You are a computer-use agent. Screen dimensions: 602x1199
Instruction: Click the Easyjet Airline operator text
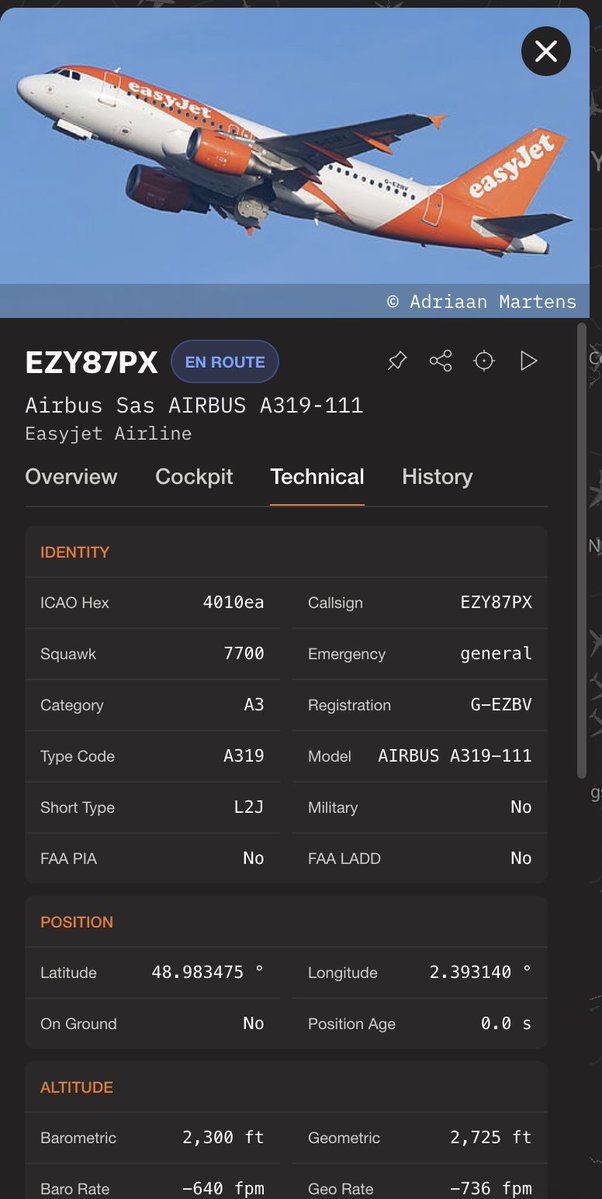109,434
